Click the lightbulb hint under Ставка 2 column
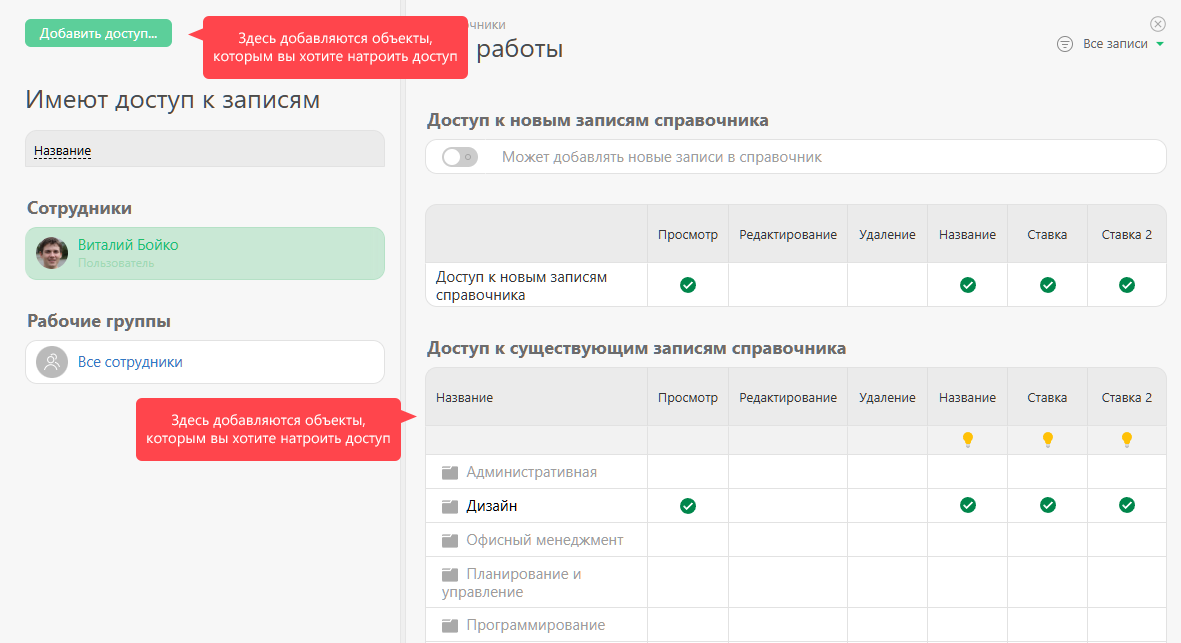 (1127, 440)
